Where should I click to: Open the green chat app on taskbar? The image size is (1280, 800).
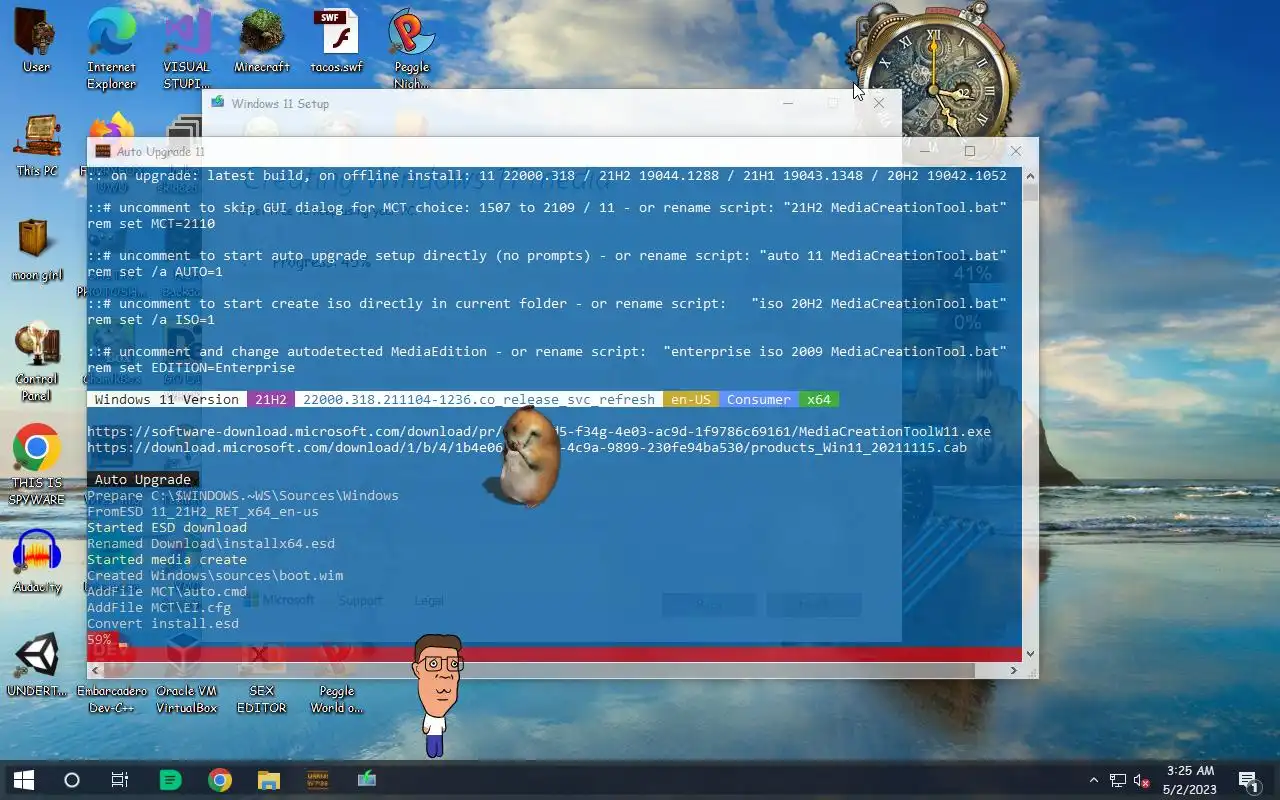click(171, 780)
